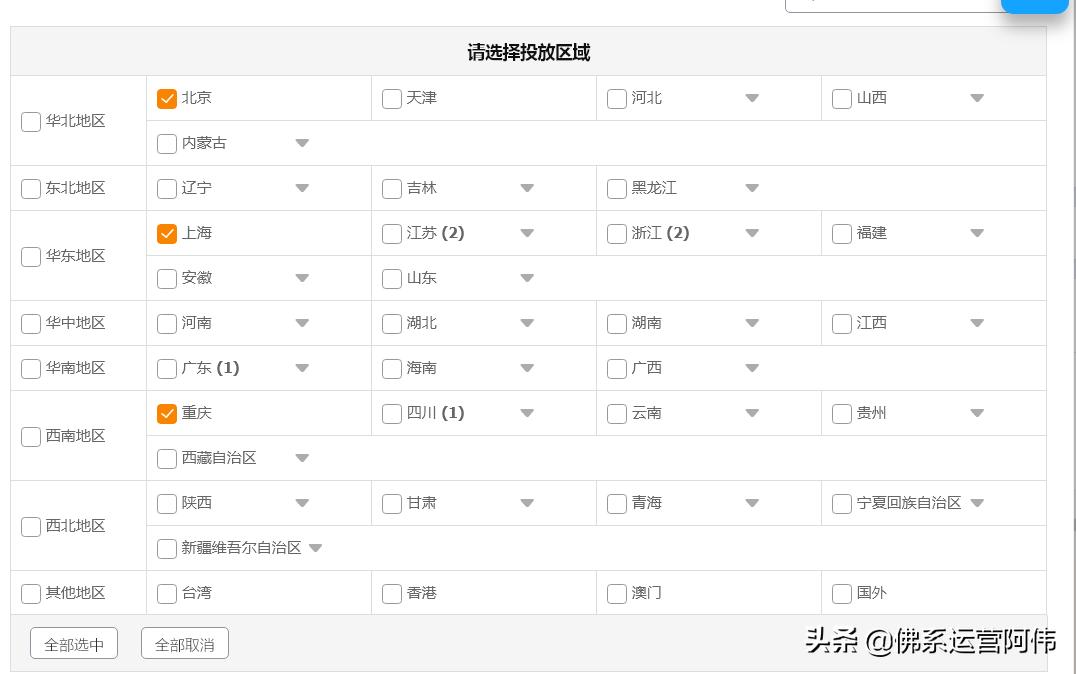Deselect the 上海 checkbox
This screenshot has width=1076, height=674.
click(x=167, y=233)
